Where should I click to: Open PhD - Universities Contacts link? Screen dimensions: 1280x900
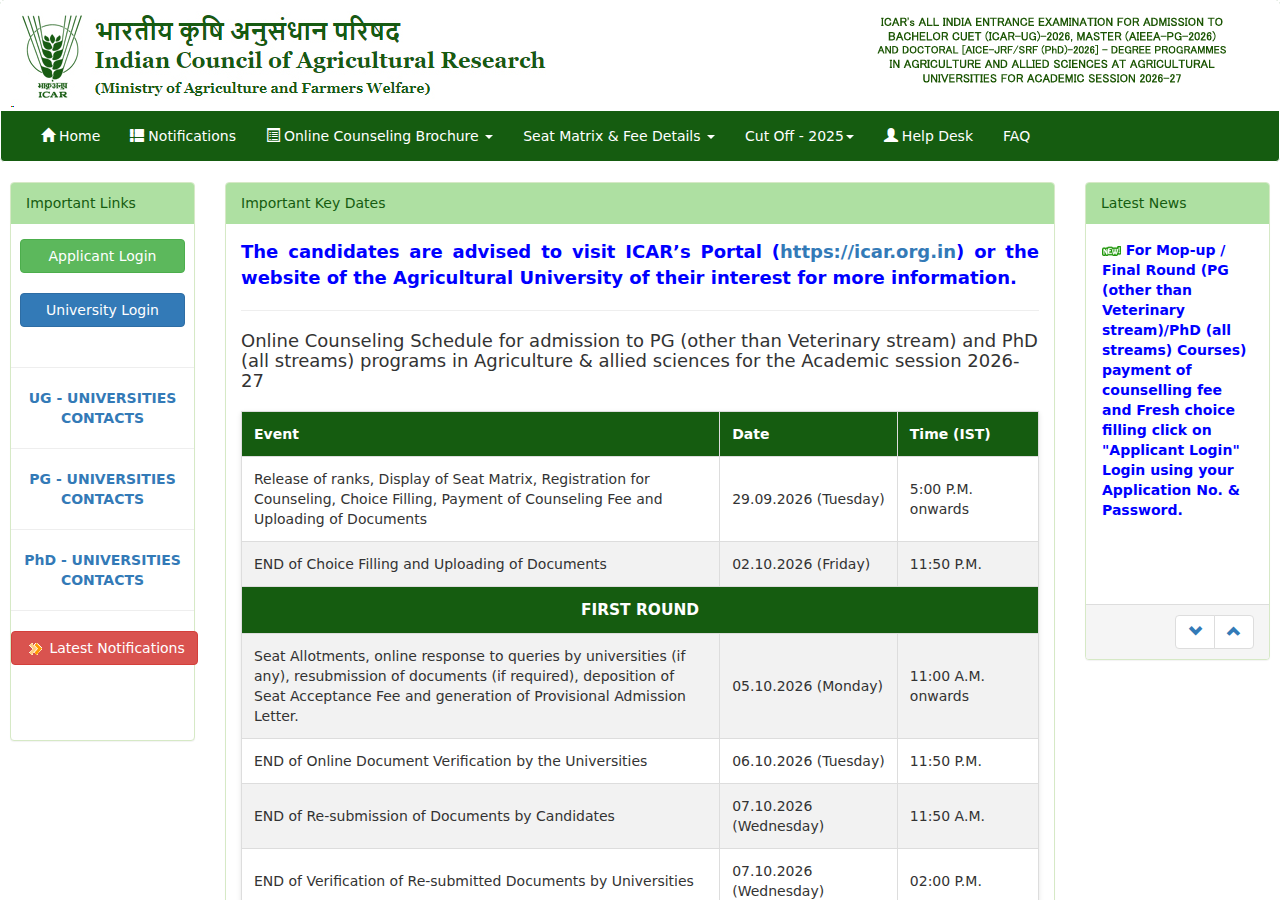pyautogui.click(x=102, y=570)
